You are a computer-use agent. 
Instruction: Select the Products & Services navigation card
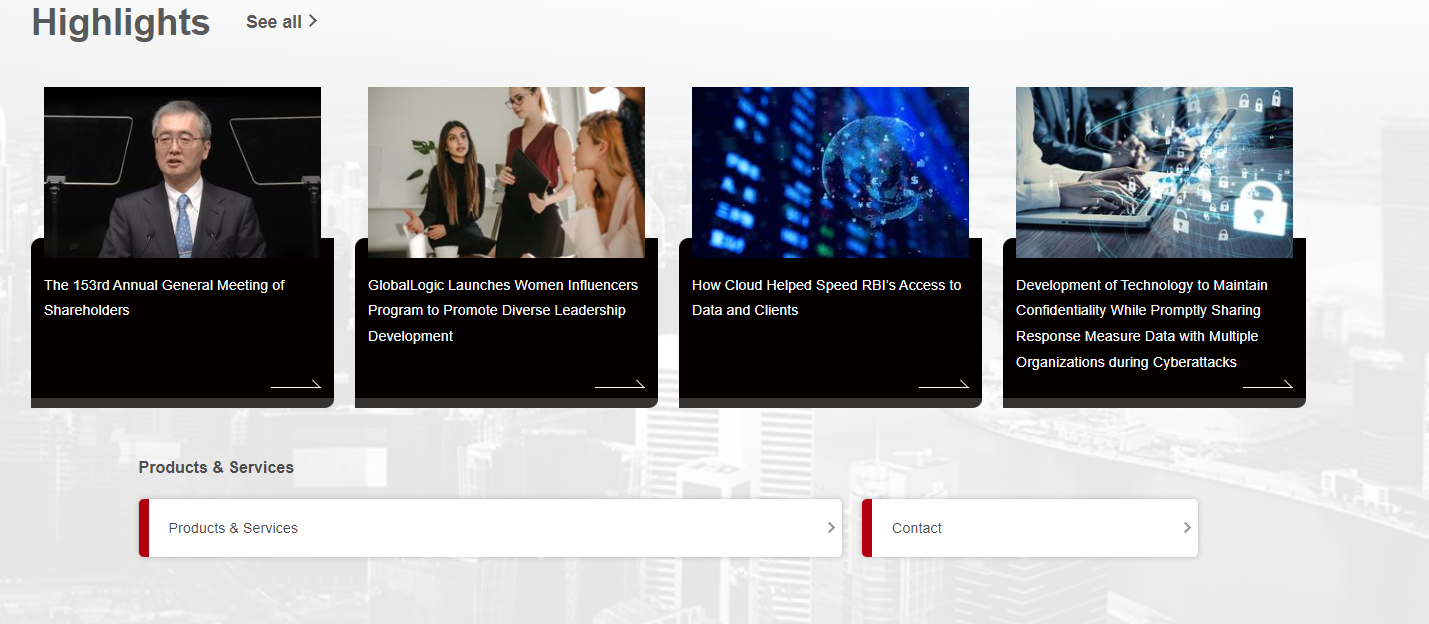[490, 527]
